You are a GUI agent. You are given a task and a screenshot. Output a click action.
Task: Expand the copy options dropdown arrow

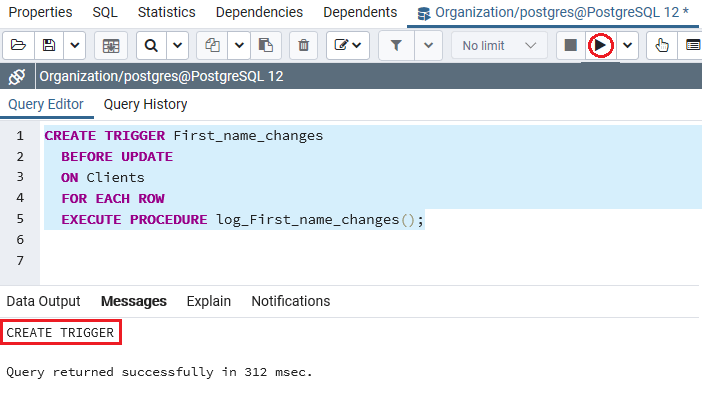click(239, 45)
